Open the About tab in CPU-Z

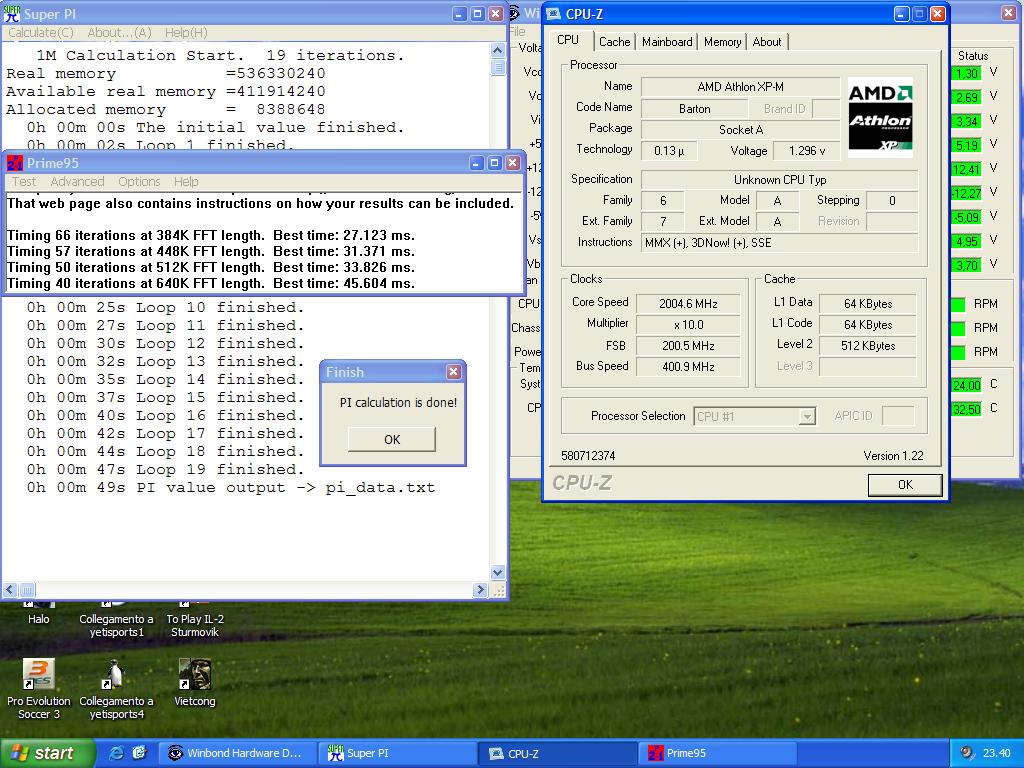pyautogui.click(x=767, y=42)
